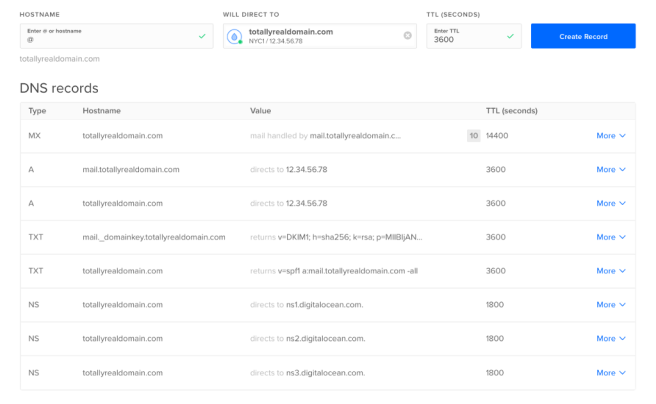Open More for the DKIM TXT record
Screen dimensions: 656x404
point(610,237)
